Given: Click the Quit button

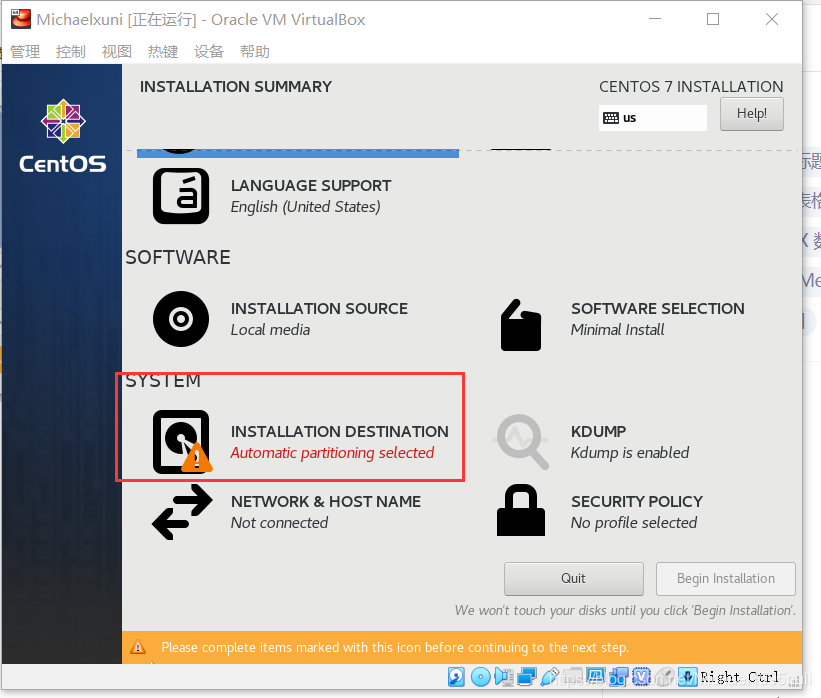Looking at the screenshot, I should tap(573, 579).
